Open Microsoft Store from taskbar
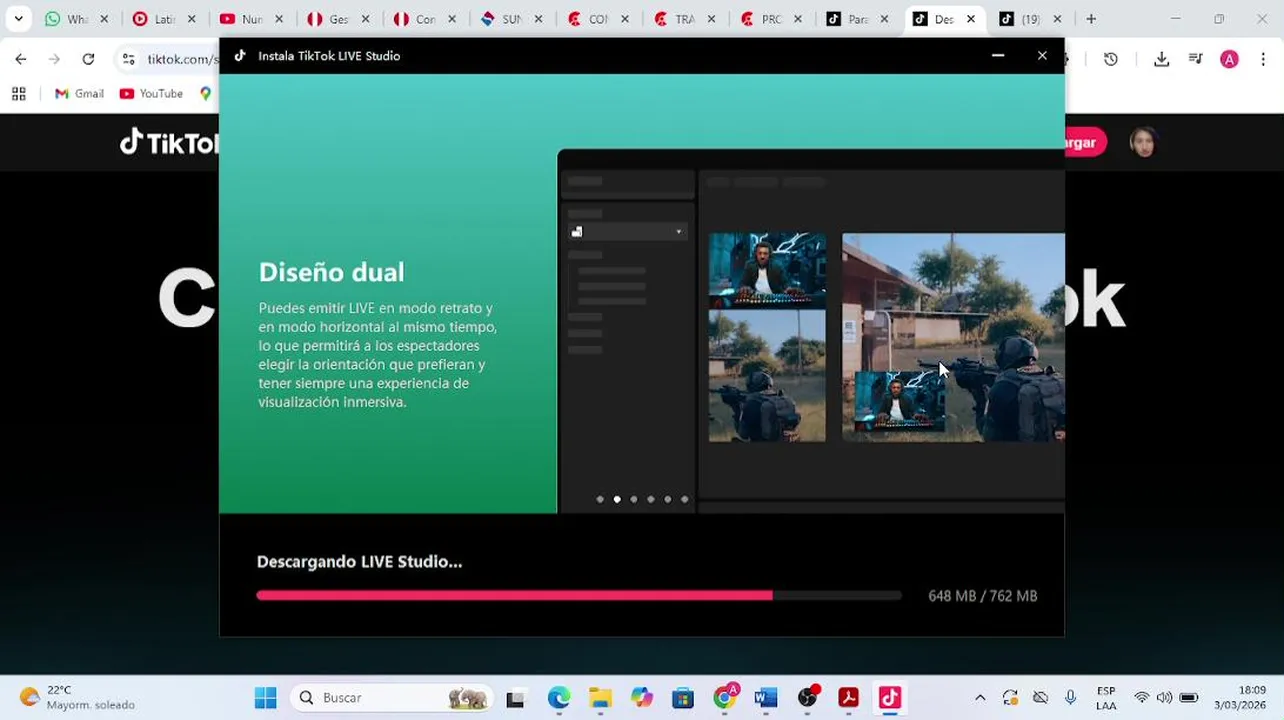The image size is (1284, 720). (x=682, y=698)
